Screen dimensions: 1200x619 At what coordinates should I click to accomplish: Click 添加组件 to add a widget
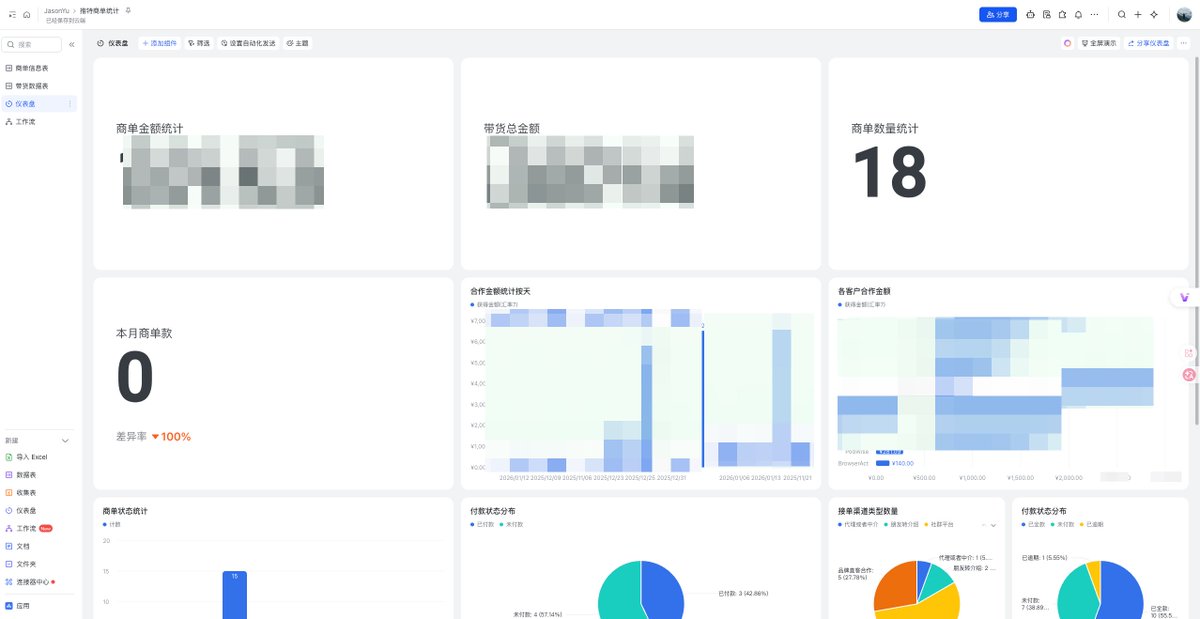(159, 43)
